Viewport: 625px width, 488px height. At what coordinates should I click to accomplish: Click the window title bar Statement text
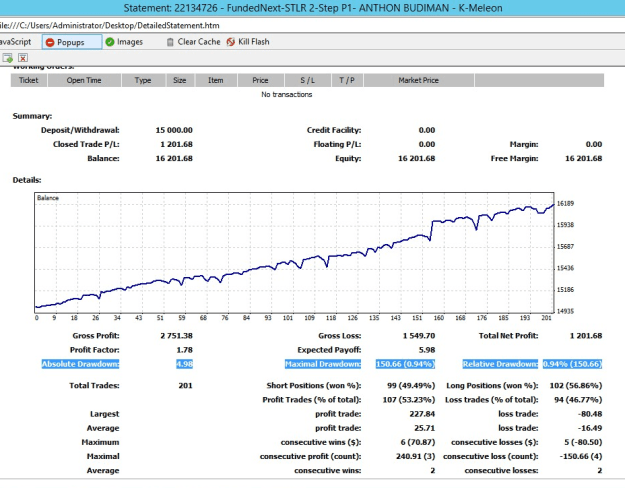coord(312,8)
